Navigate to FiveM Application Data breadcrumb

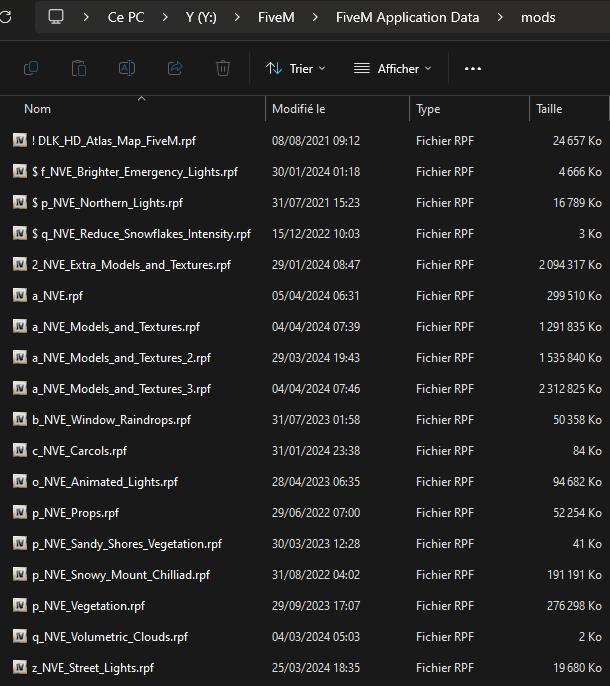point(407,18)
